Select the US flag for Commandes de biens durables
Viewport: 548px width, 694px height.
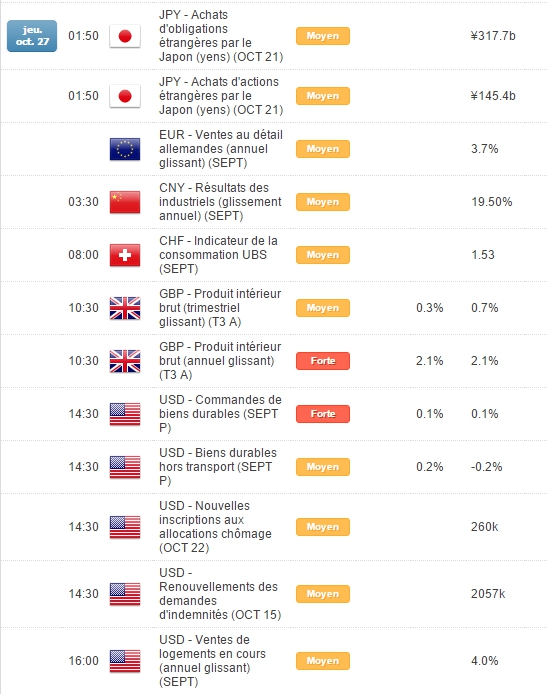[125, 414]
